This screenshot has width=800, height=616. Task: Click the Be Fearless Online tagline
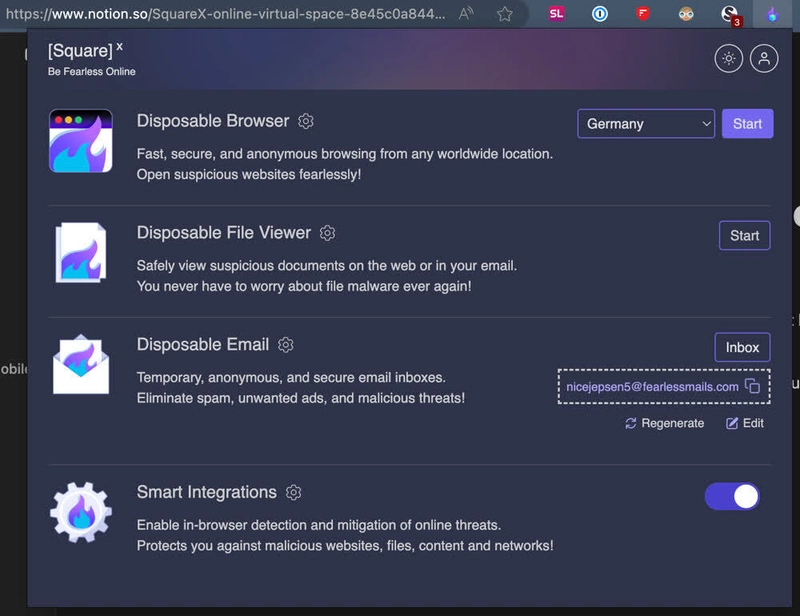click(92, 71)
